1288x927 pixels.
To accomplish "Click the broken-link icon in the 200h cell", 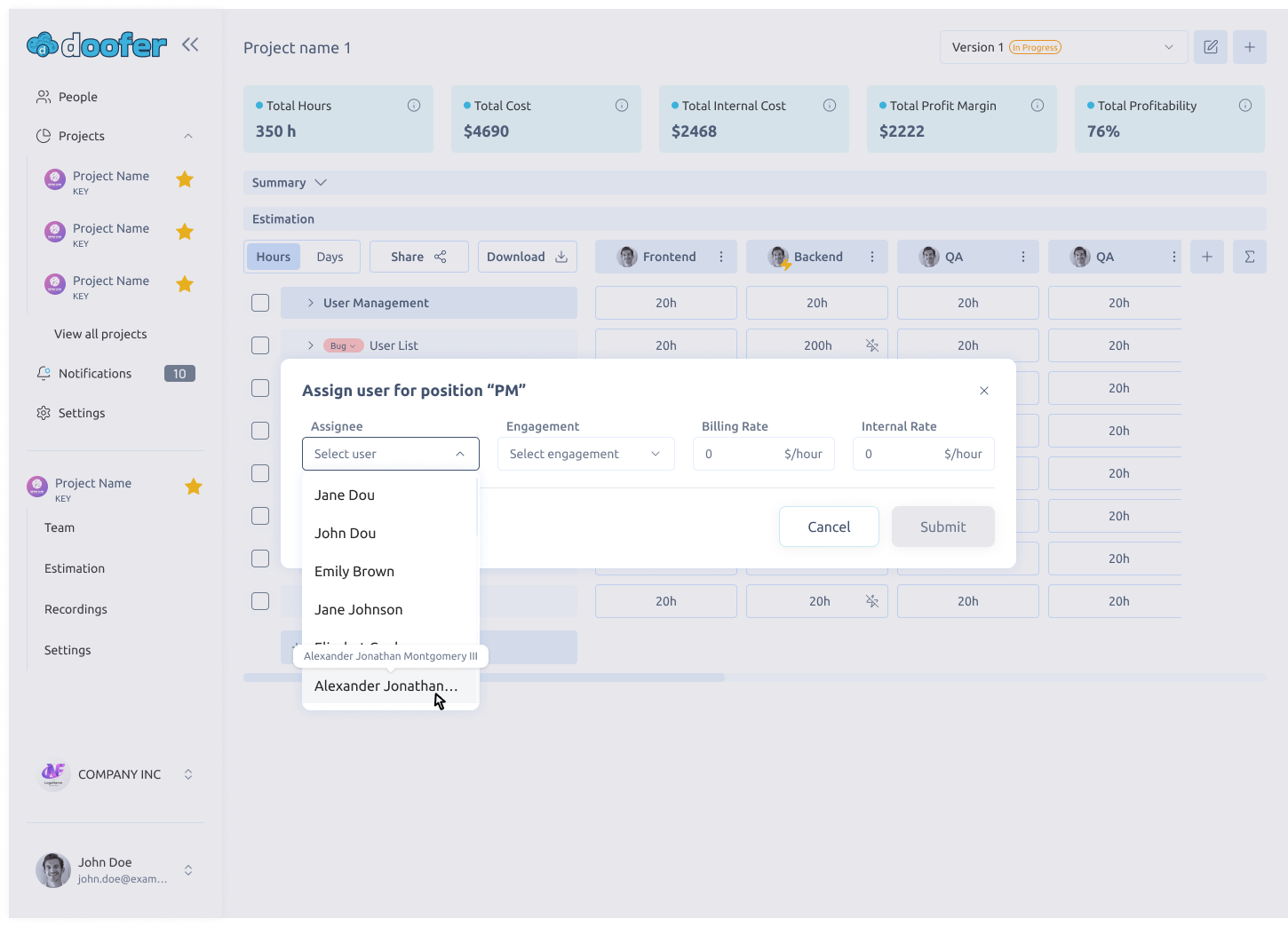I will click(874, 345).
